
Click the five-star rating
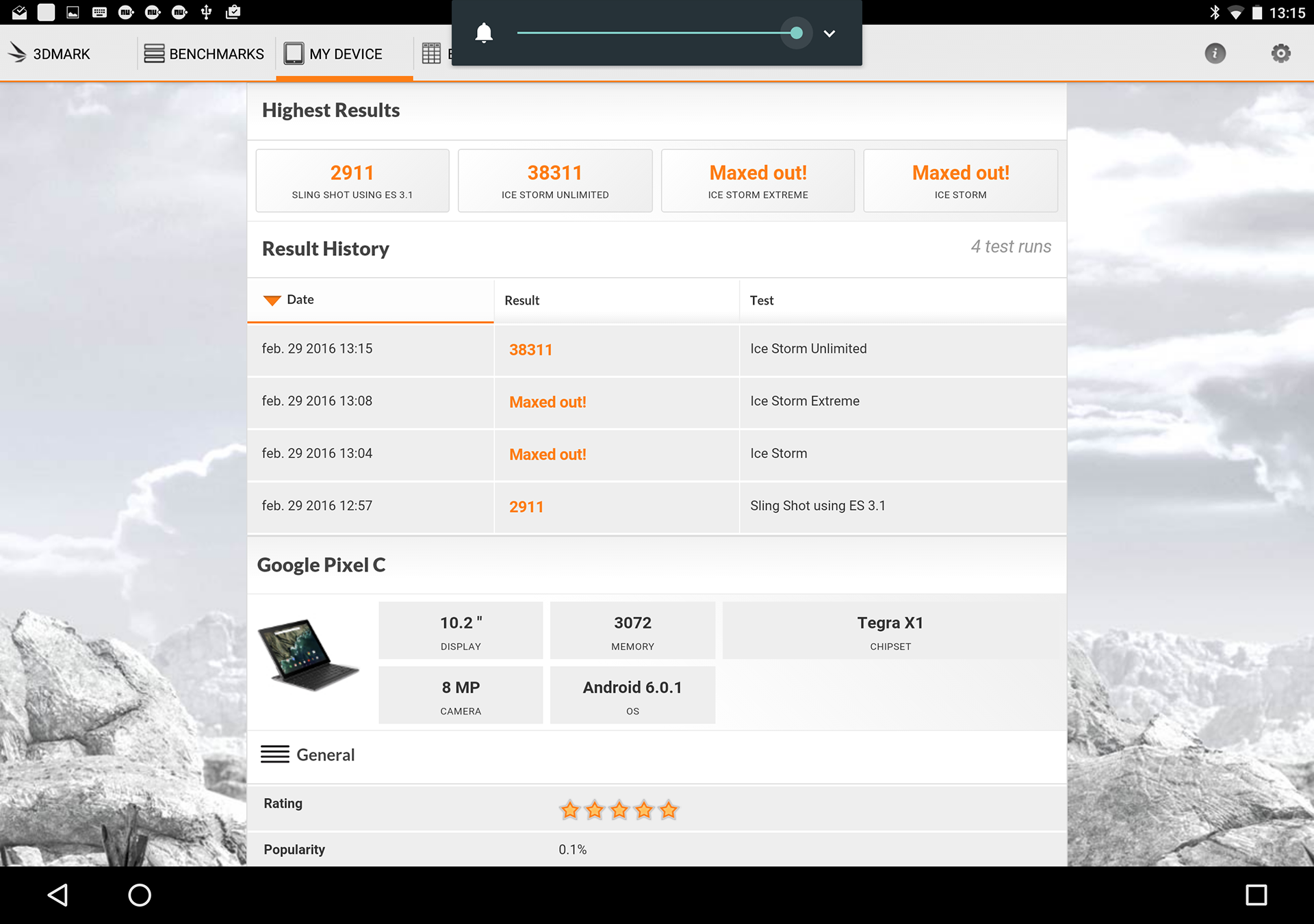point(619,810)
